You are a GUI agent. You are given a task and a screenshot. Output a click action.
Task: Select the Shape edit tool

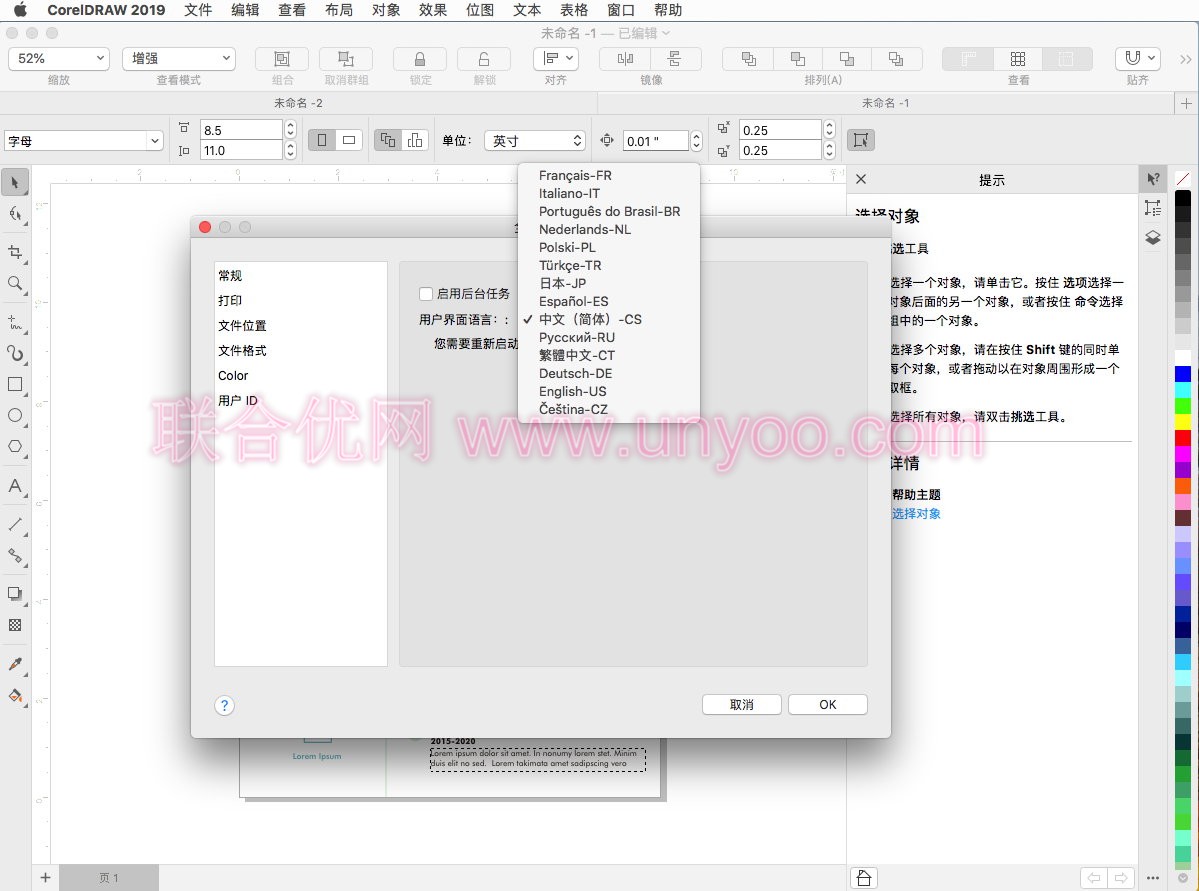[x=15, y=214]
